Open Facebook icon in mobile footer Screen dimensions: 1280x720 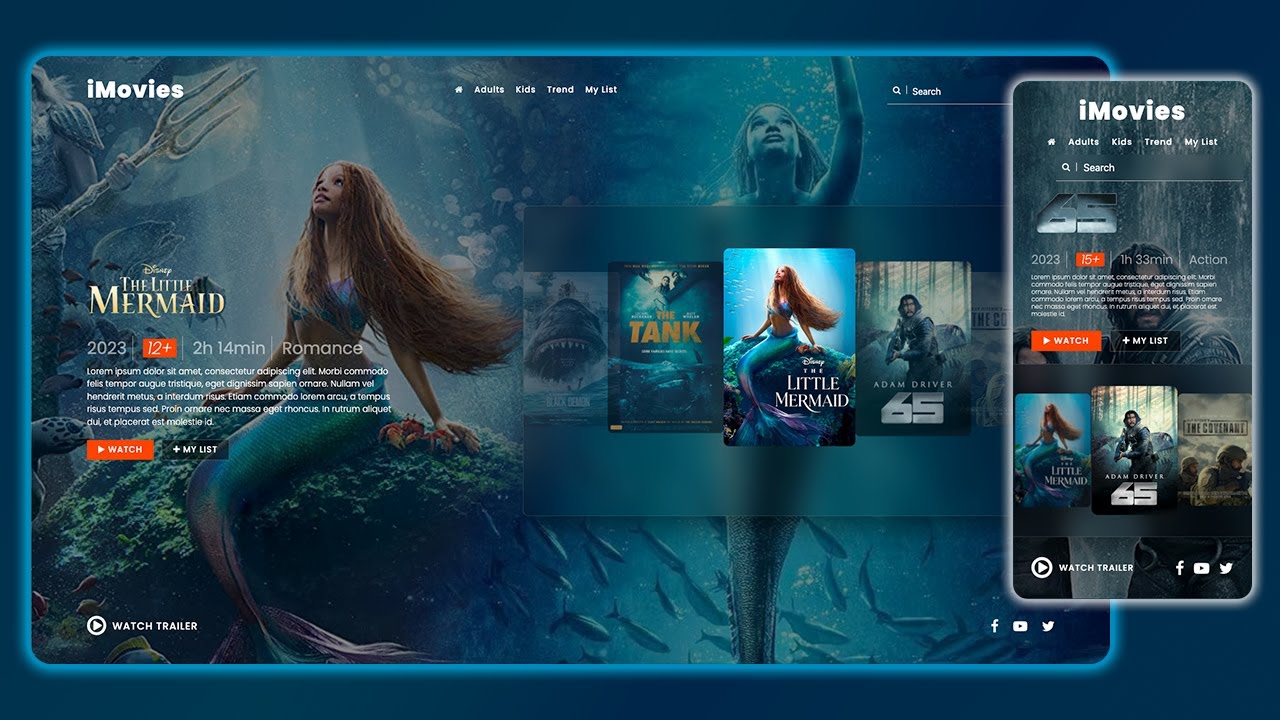click(x=1180, y=568)
